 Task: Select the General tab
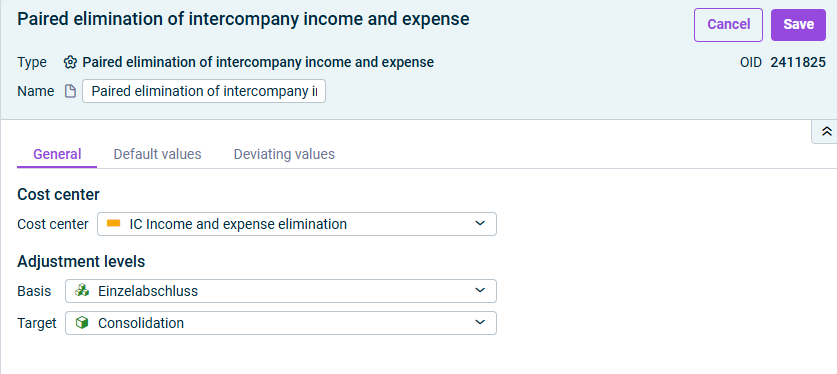pos(57,154)
